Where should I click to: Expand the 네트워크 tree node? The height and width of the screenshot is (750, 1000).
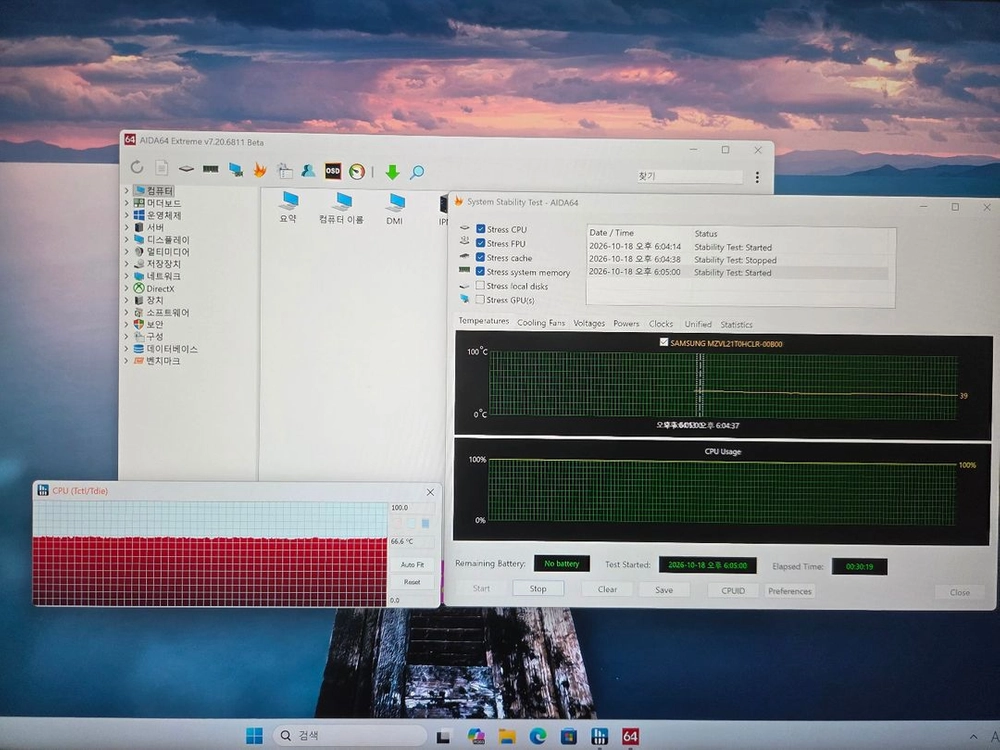coord(126,276)
